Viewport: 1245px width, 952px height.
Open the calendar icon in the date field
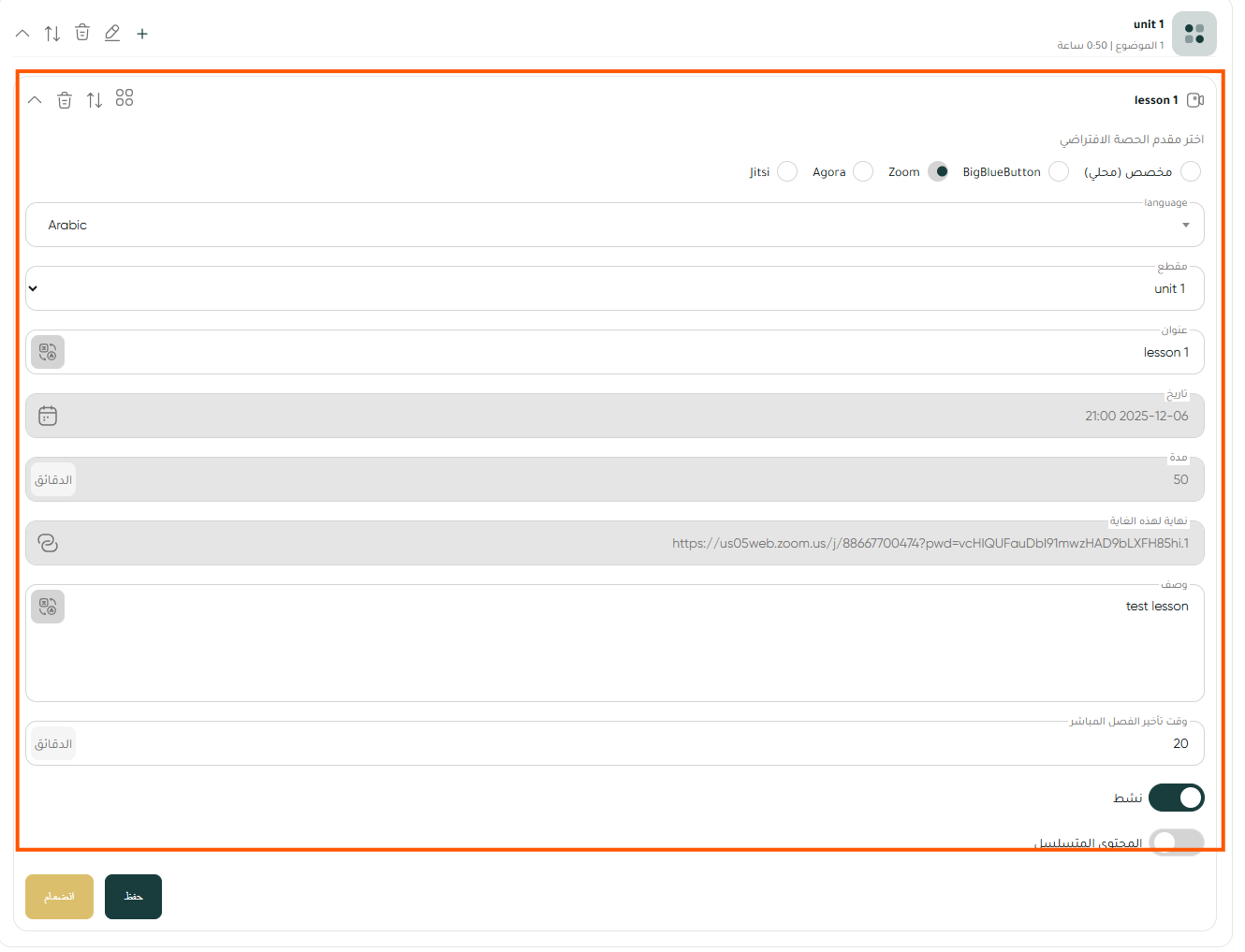tap(48, 416)
